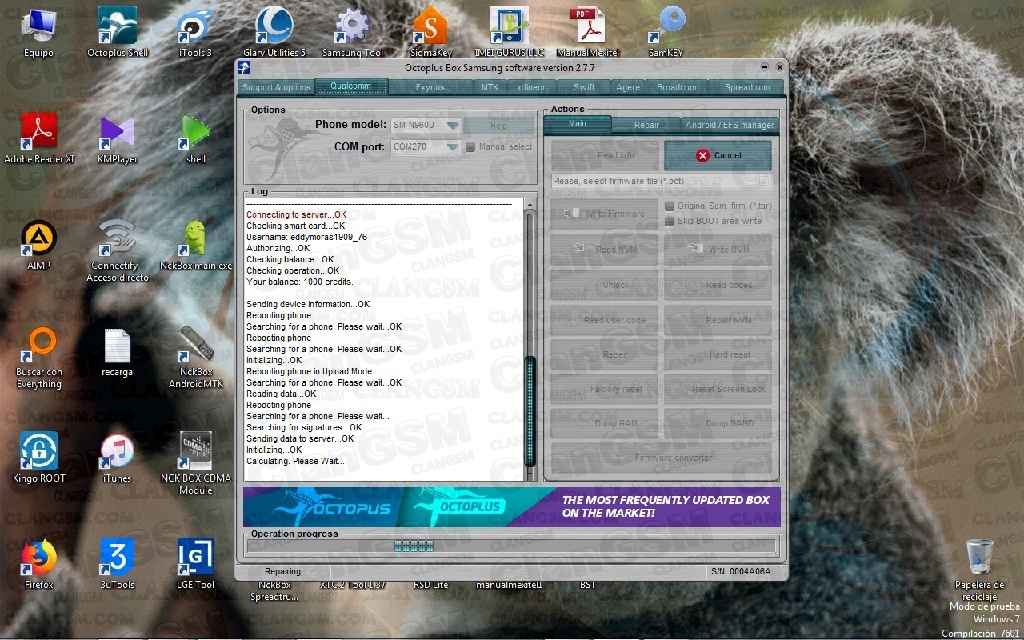Click the Octopus promotional banner

[x=511, y=507]
